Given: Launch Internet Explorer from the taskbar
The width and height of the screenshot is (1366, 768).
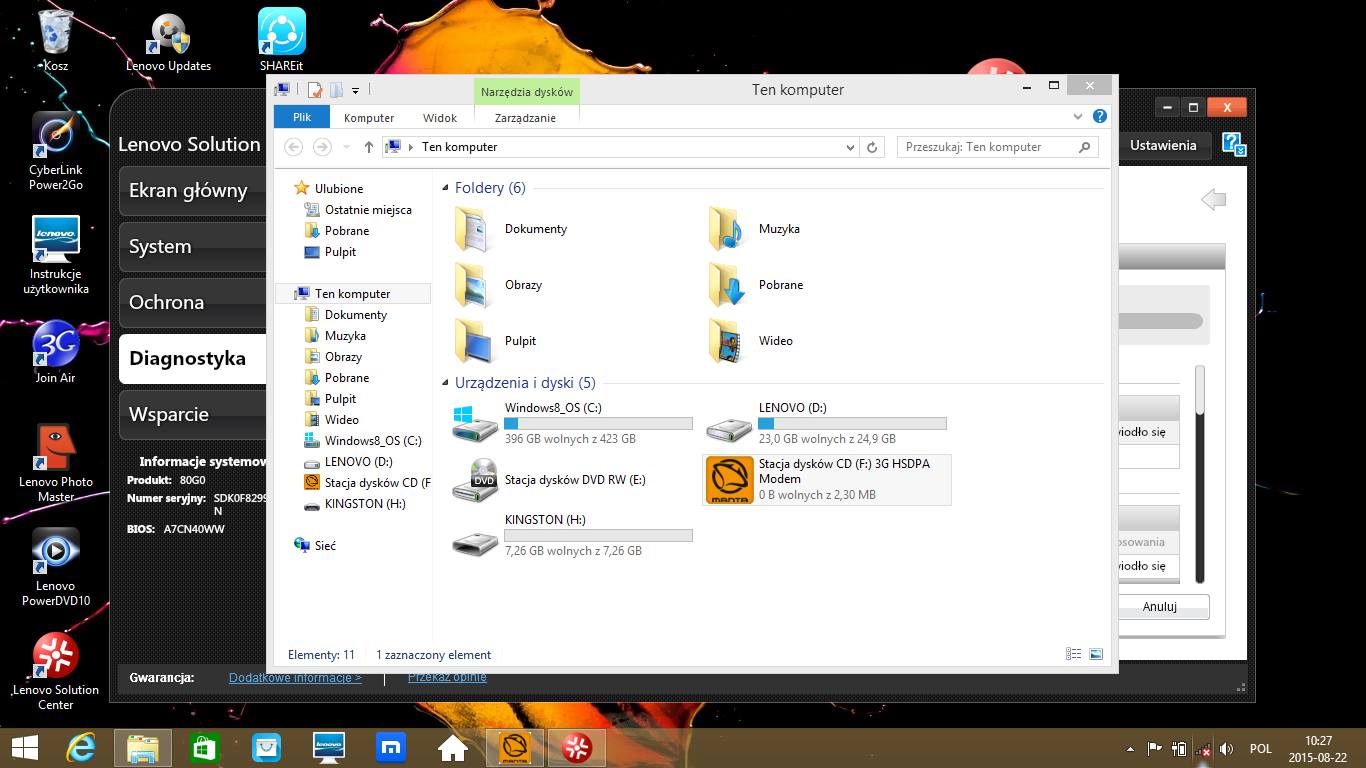Looking at the screenshot, I should tap(81, 747).
